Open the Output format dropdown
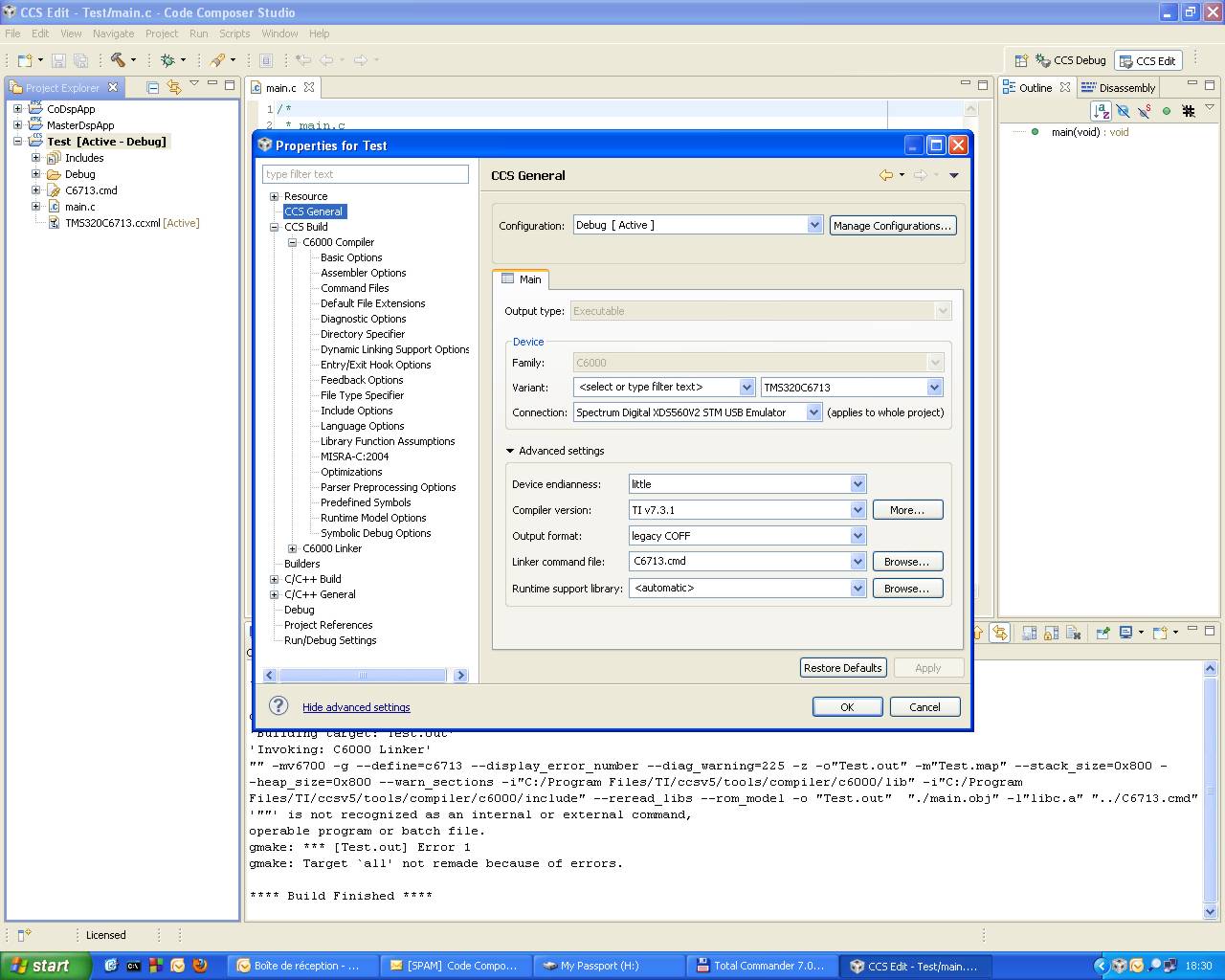Viewport: 1225px width, 980px height. [857, 535]
